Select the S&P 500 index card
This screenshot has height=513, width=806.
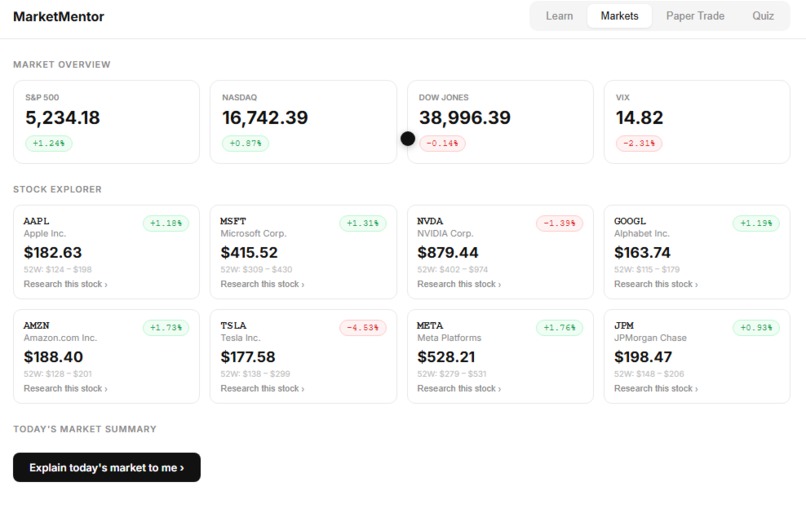point(106,122)
